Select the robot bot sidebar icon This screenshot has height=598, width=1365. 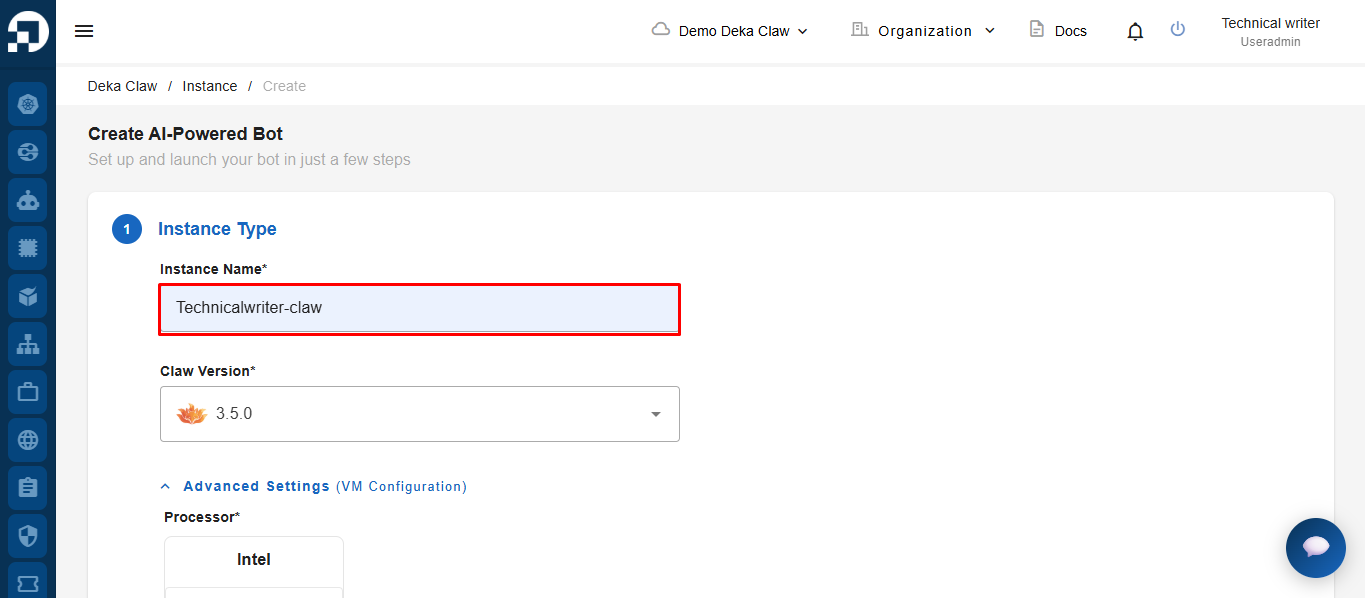click(28, 201)
